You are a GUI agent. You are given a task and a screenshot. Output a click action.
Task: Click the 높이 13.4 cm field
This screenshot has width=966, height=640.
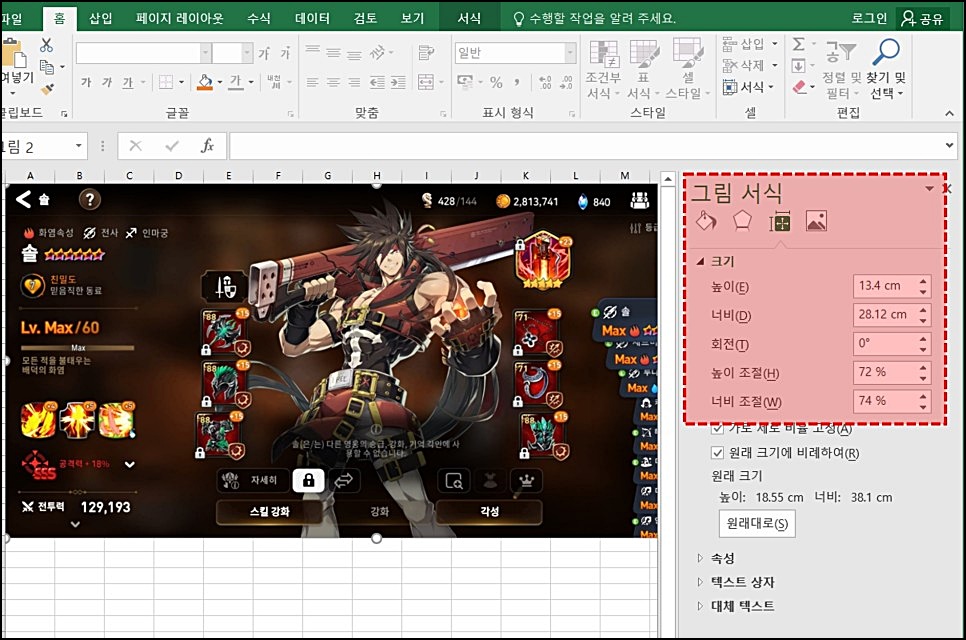point(885,286)
